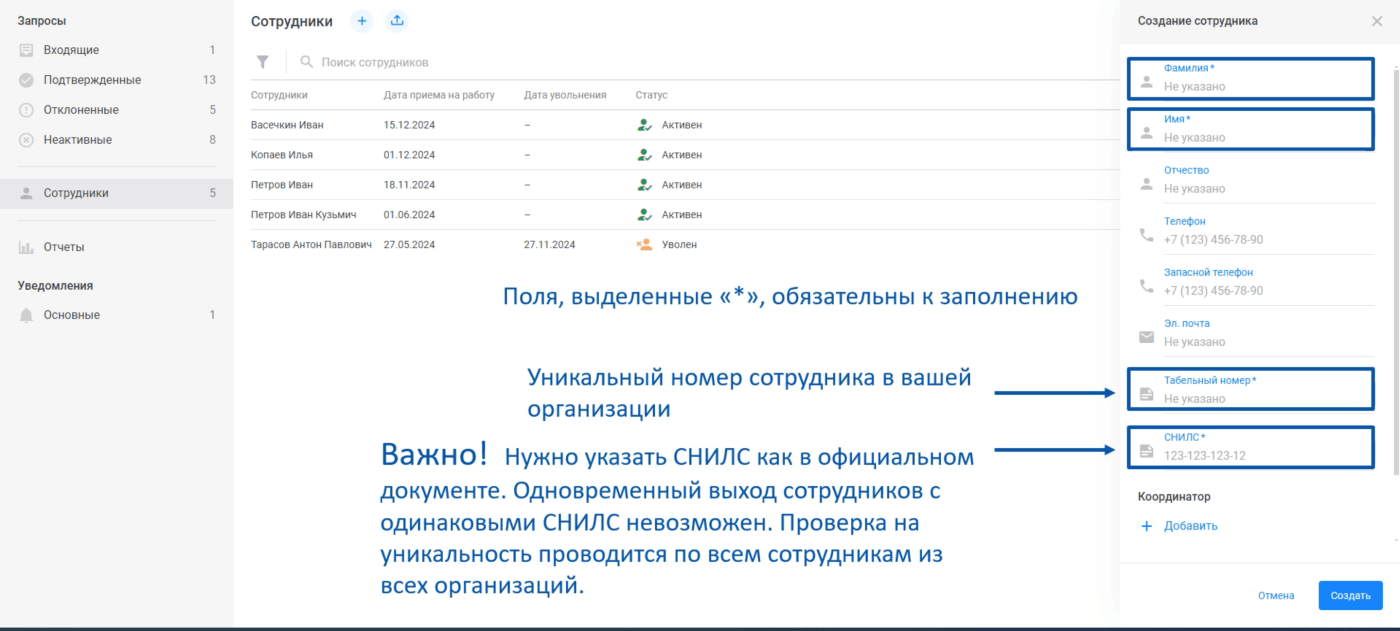This screenshot has width=1400, height=631.
Task: Click Отмена to cancel creation
Action: (x=1275, y=596)
